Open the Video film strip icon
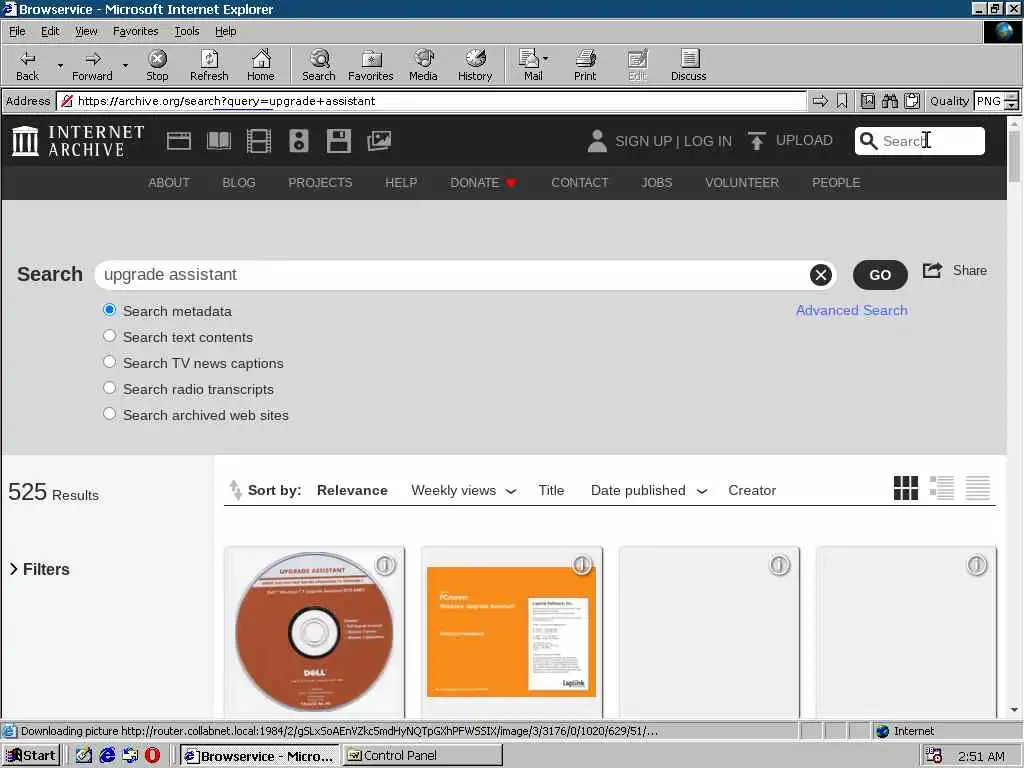The image size is (1024, 768). [259, 141]
